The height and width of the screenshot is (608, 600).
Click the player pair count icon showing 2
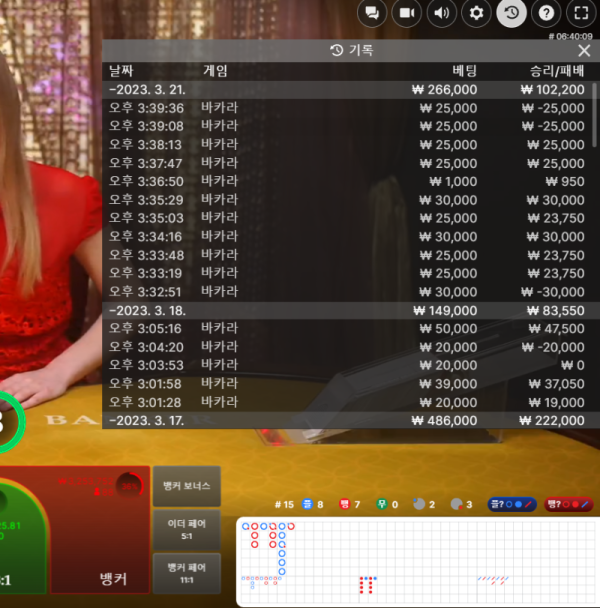coord(419,504)
